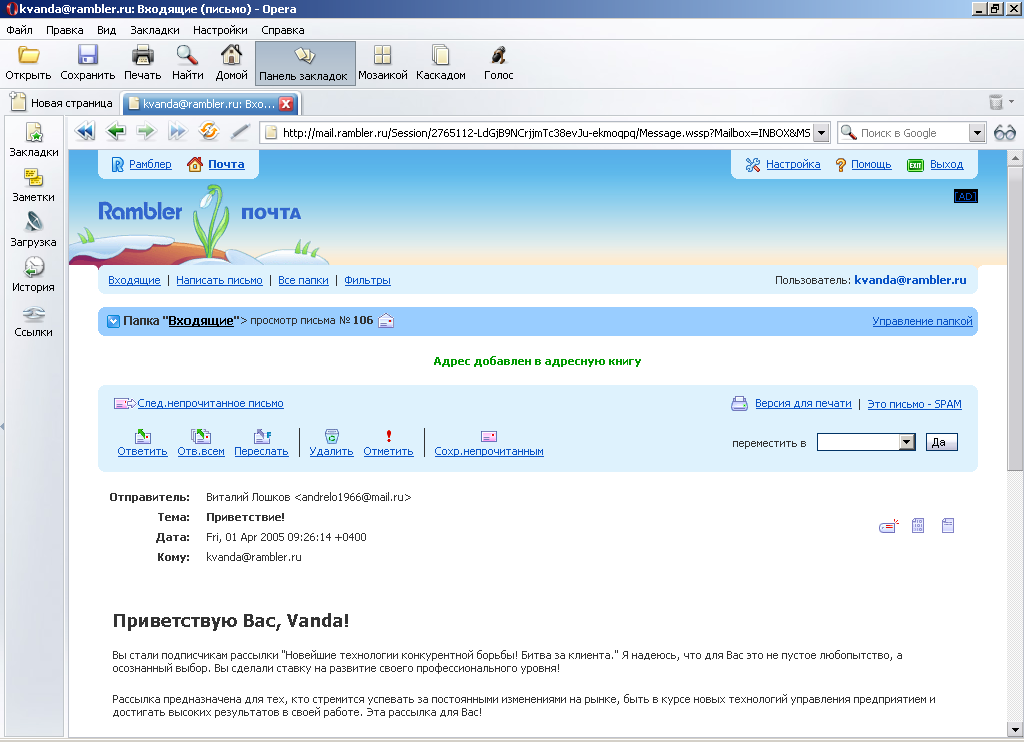
Task: Open the Закладки menu in menu bar
Action: [x=155, y=30]
